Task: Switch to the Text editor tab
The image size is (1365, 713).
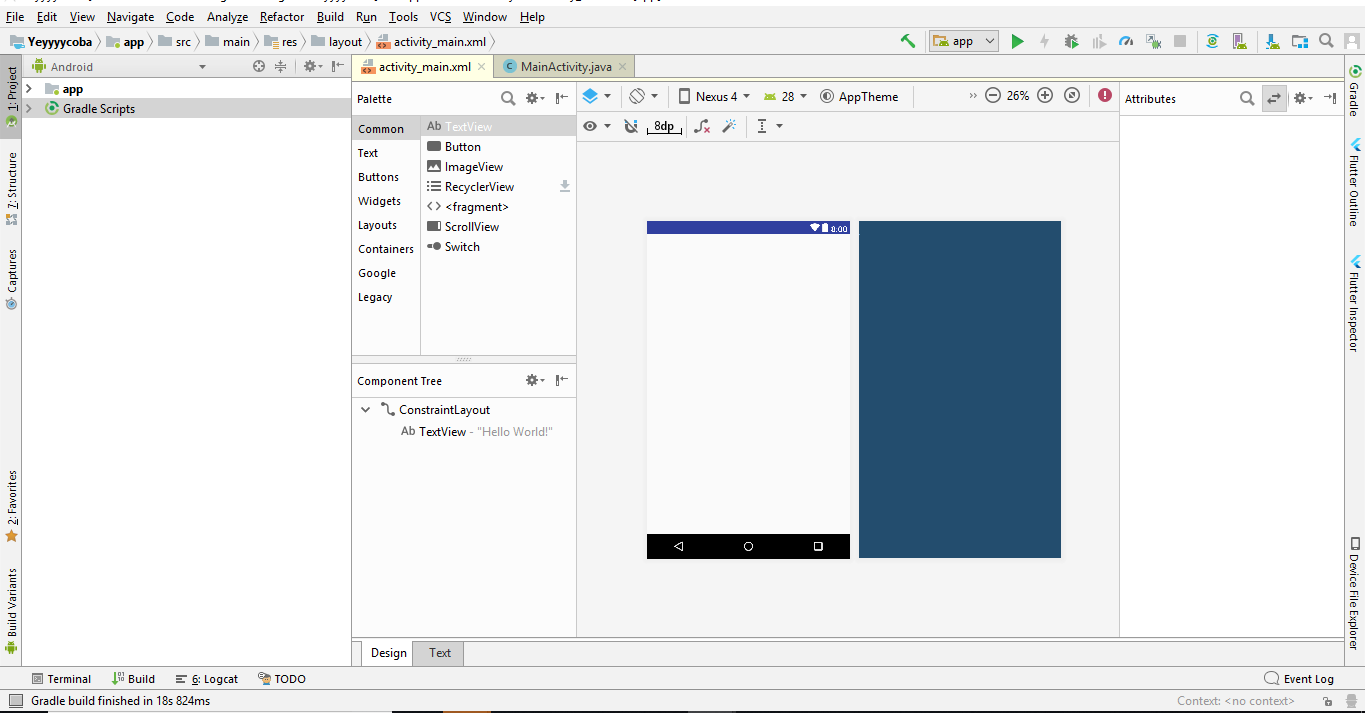Action: coord(440,653)
